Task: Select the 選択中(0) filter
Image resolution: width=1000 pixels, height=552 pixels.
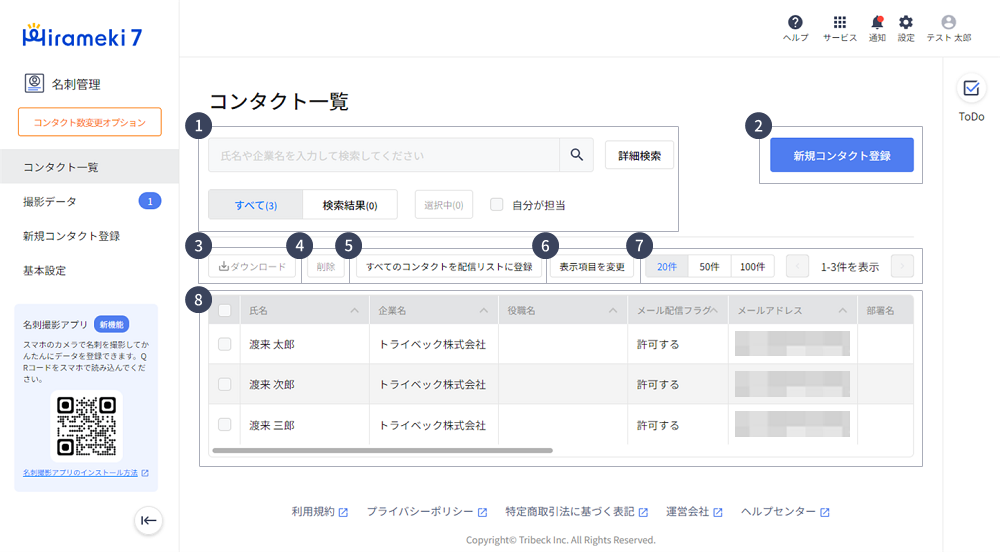Action: coord(444,205)
